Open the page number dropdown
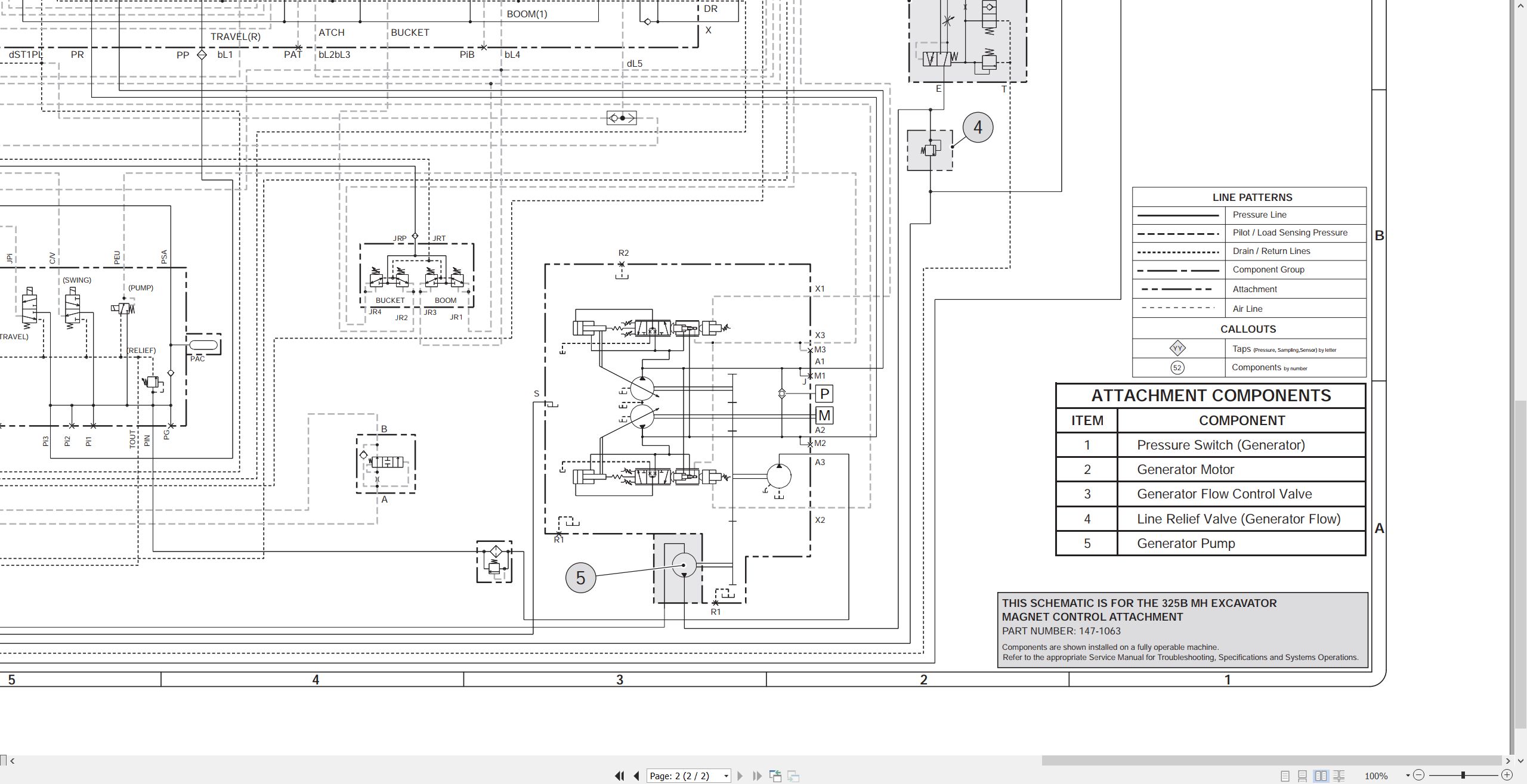The height and width of the screenshot is (784, 1527). 726,776
